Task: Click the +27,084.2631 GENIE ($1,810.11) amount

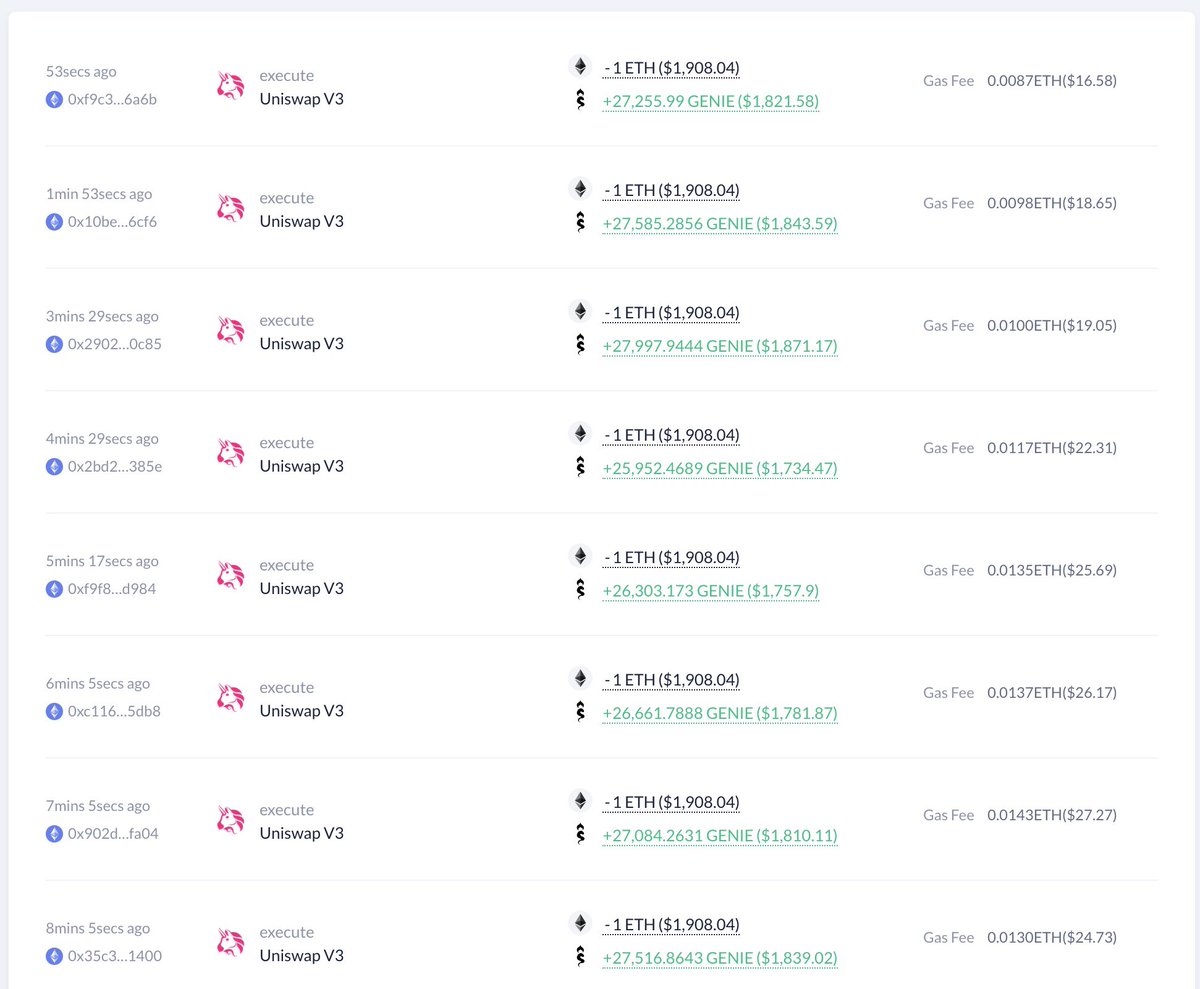Action: click(719, 836)
